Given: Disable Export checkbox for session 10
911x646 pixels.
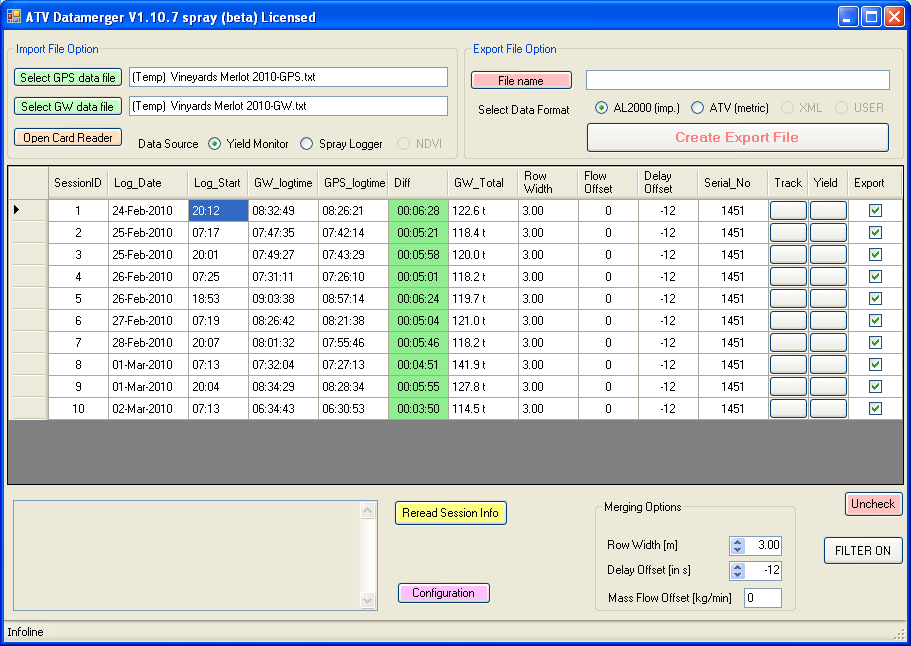Looking at the screenshot, I should click(875, 409).
